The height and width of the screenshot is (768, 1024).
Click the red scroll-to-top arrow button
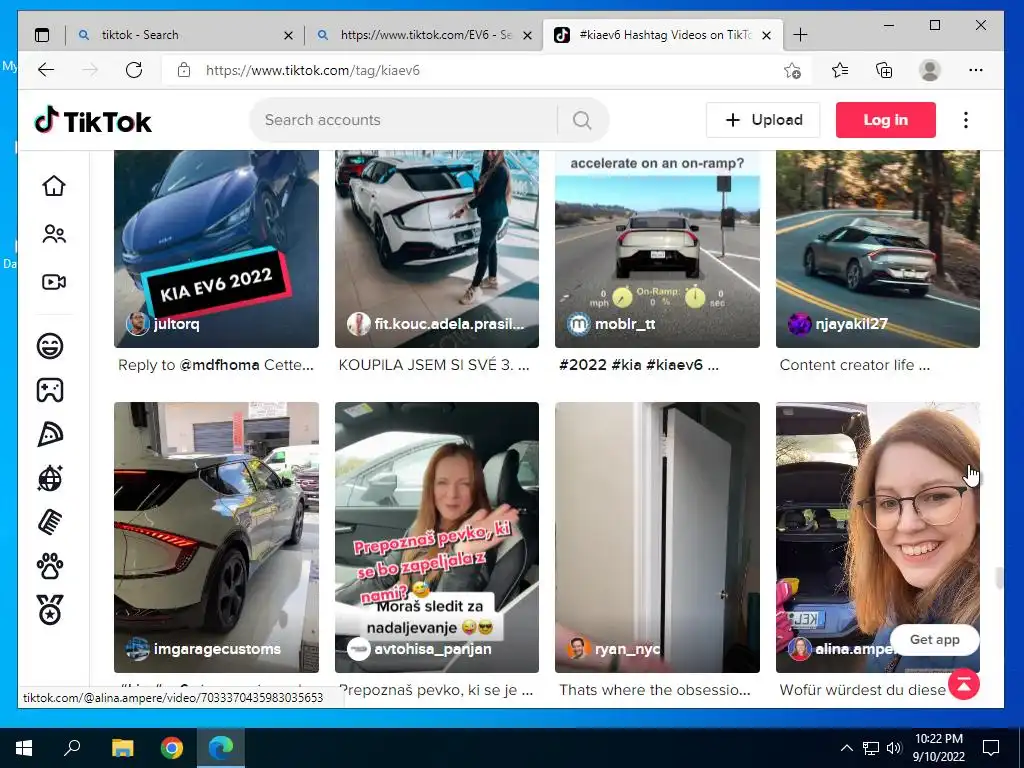coord(964,684)
